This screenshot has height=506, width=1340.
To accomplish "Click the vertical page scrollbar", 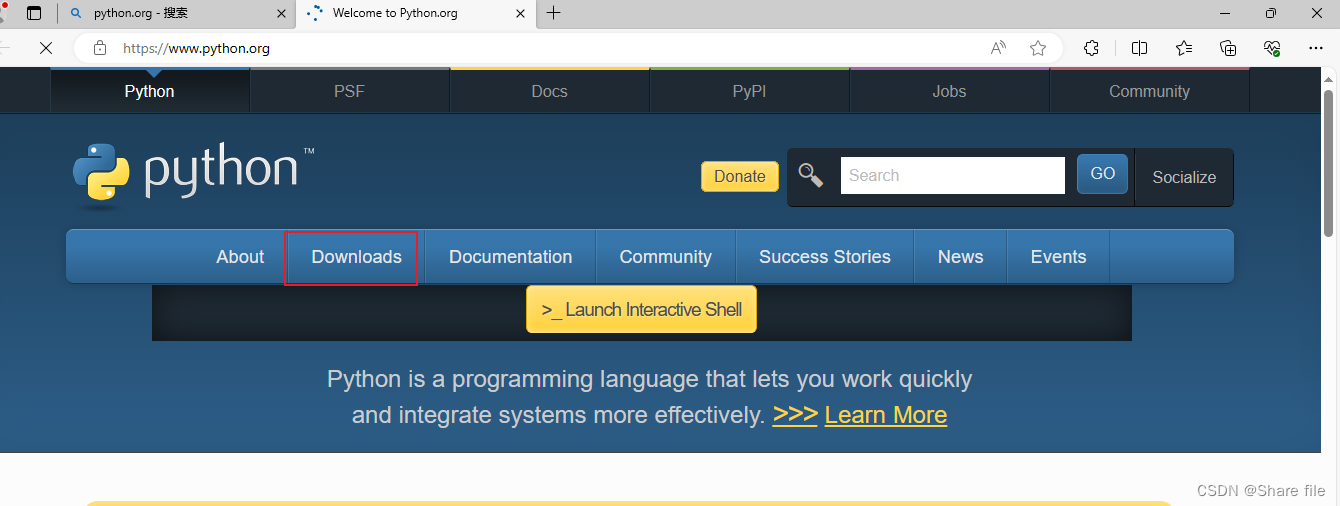I will click(x=1329, y=163).
